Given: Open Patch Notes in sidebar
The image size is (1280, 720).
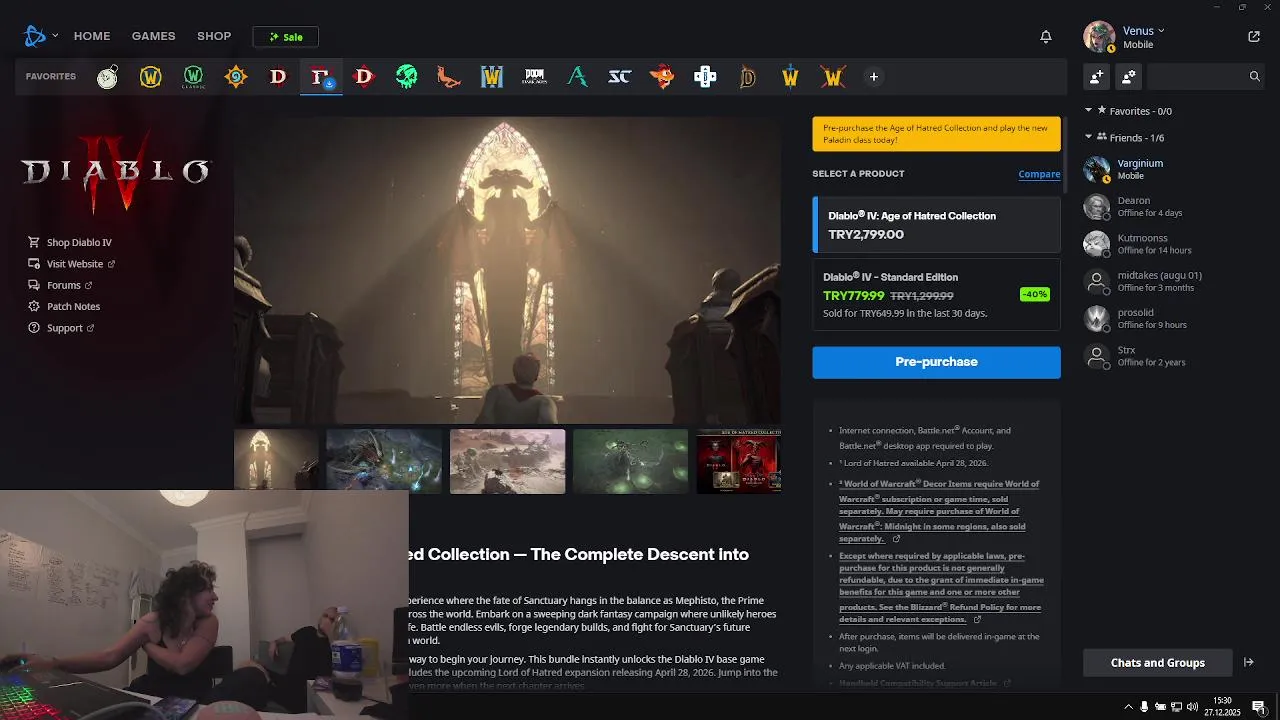Looking at the screenshot, I should tap(64, 306).
